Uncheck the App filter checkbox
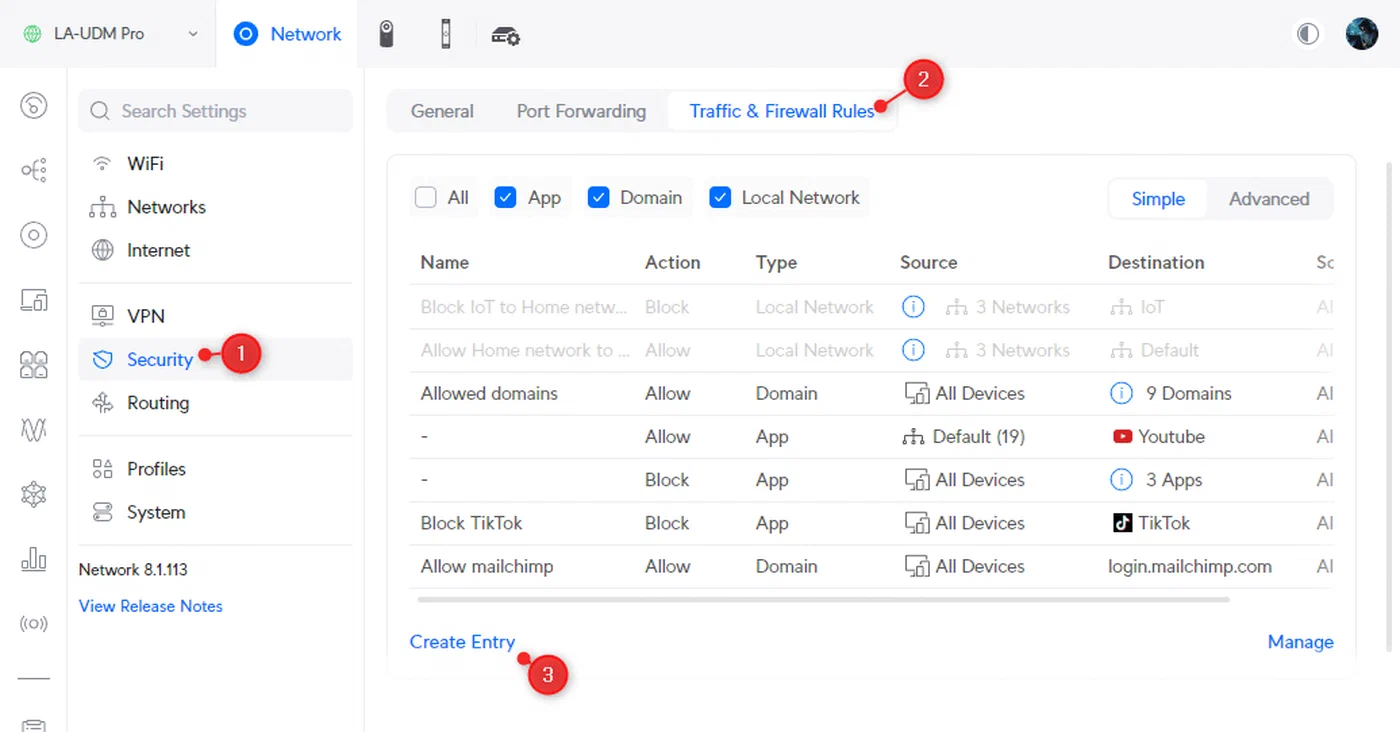1400x732 pixels. point(506,198)
